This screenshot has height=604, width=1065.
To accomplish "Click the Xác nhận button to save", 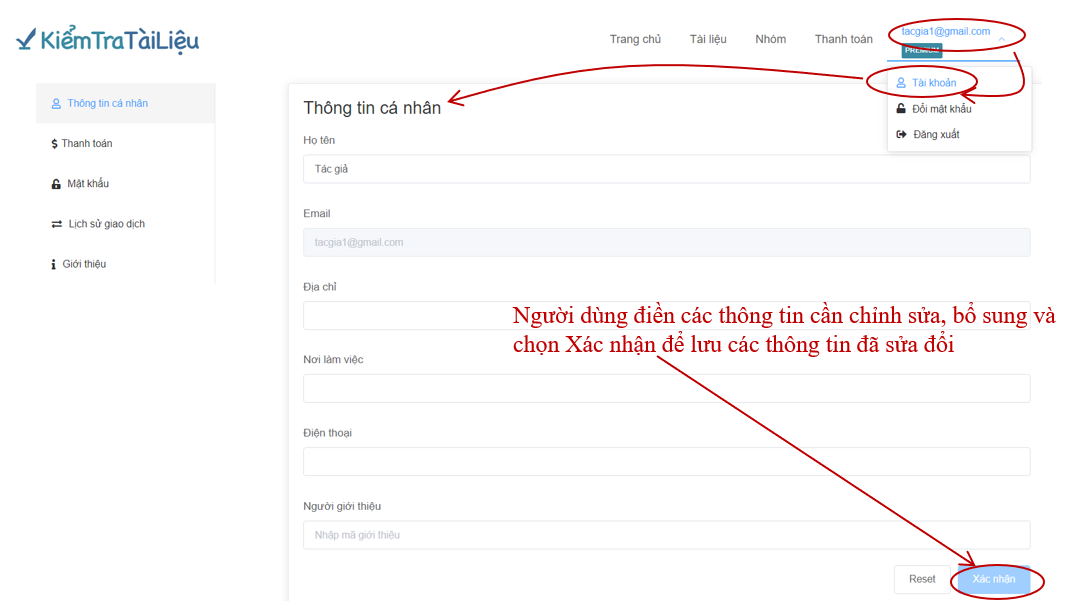I will click(994, 580).
